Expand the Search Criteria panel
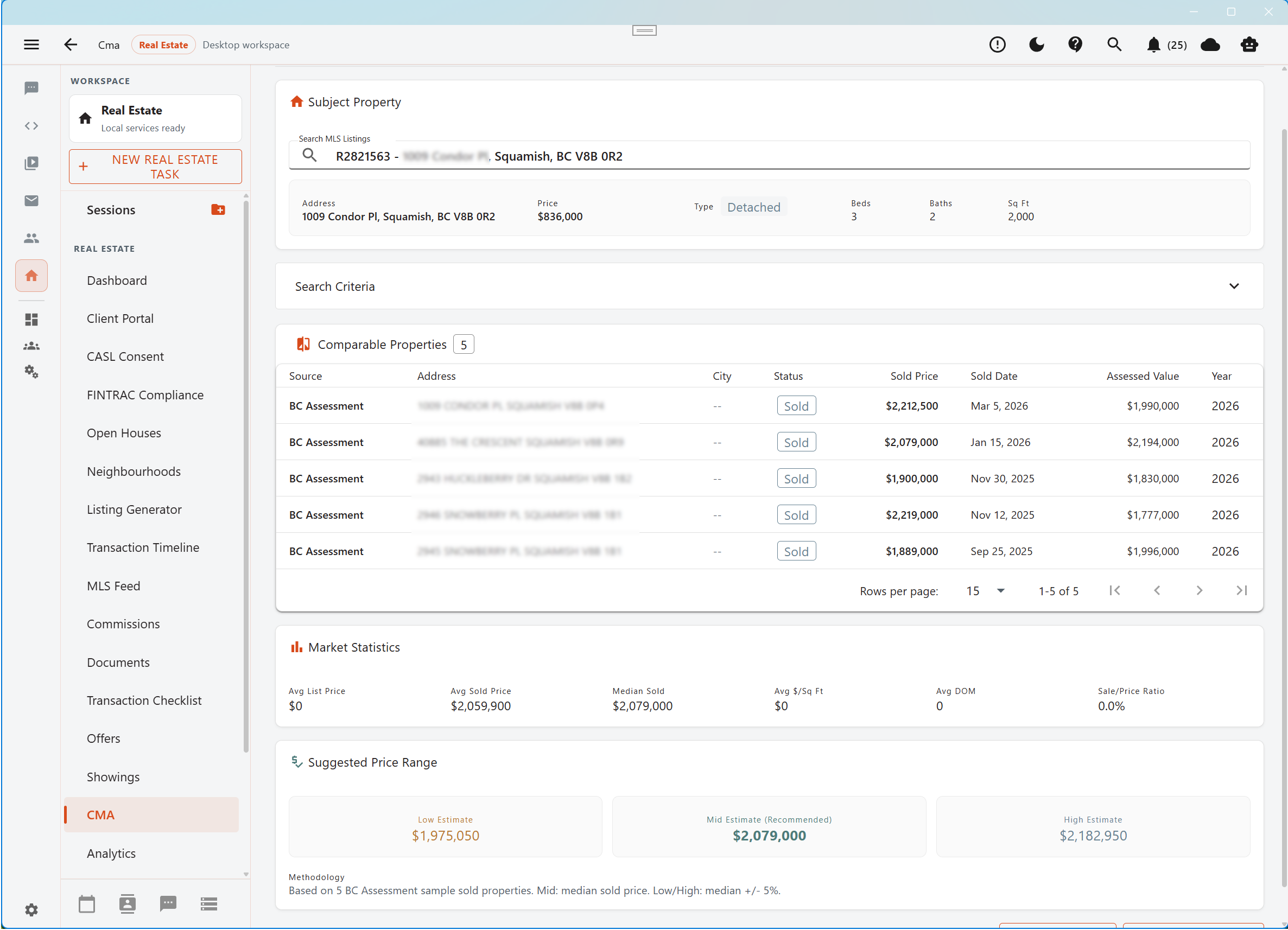 (770, 286)
